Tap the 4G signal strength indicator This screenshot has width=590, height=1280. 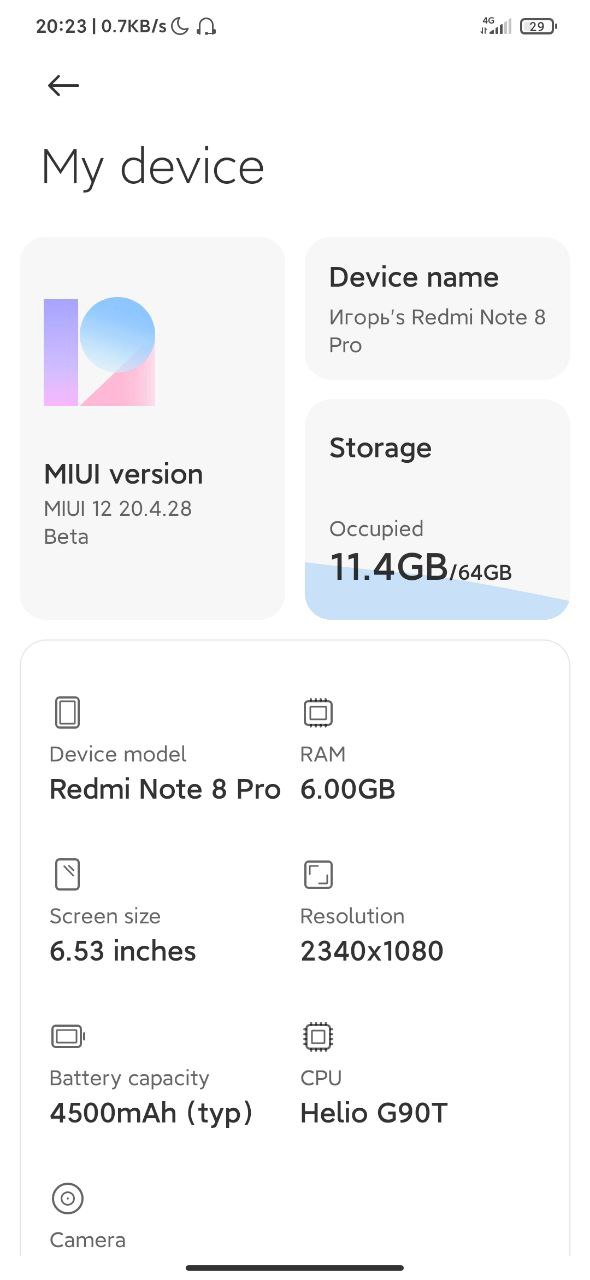pyautogui.click(x=496, y=26)
